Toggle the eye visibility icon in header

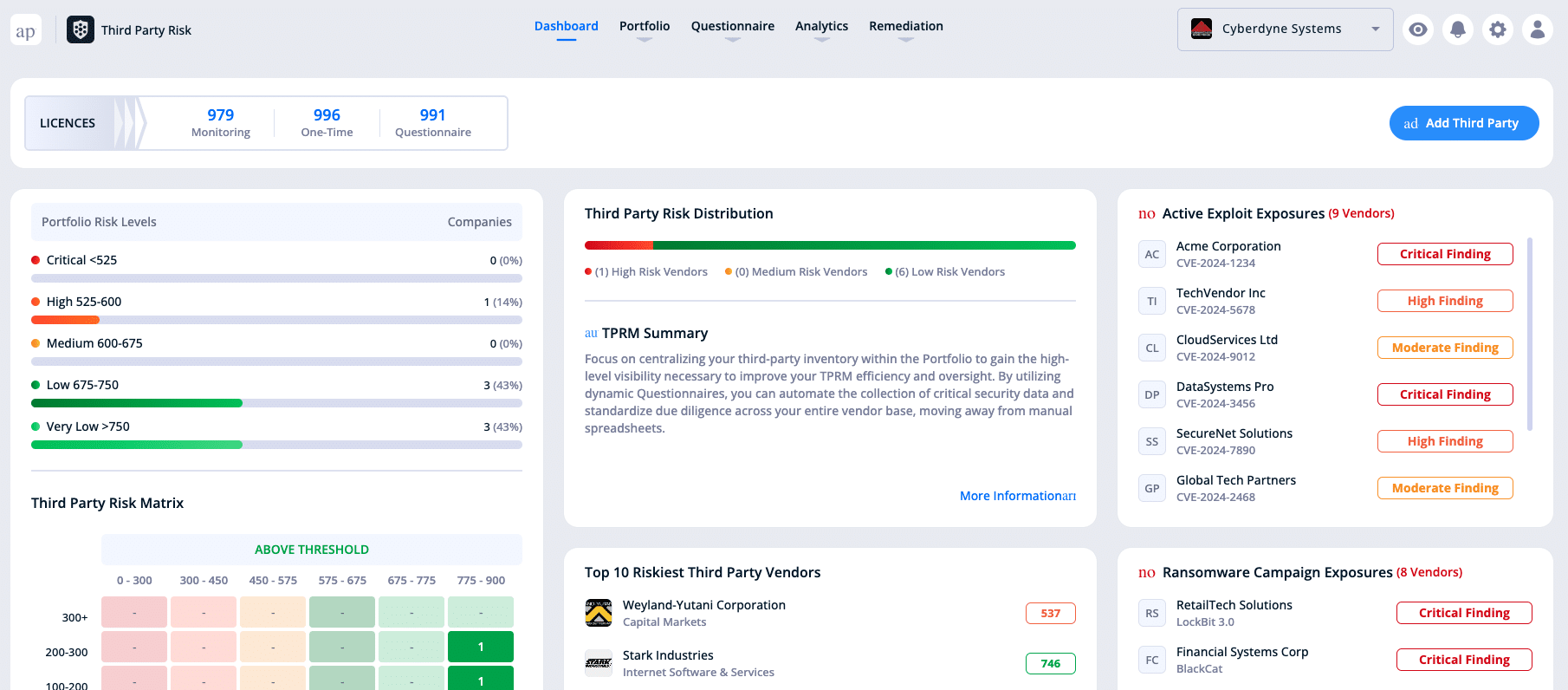1418,29
